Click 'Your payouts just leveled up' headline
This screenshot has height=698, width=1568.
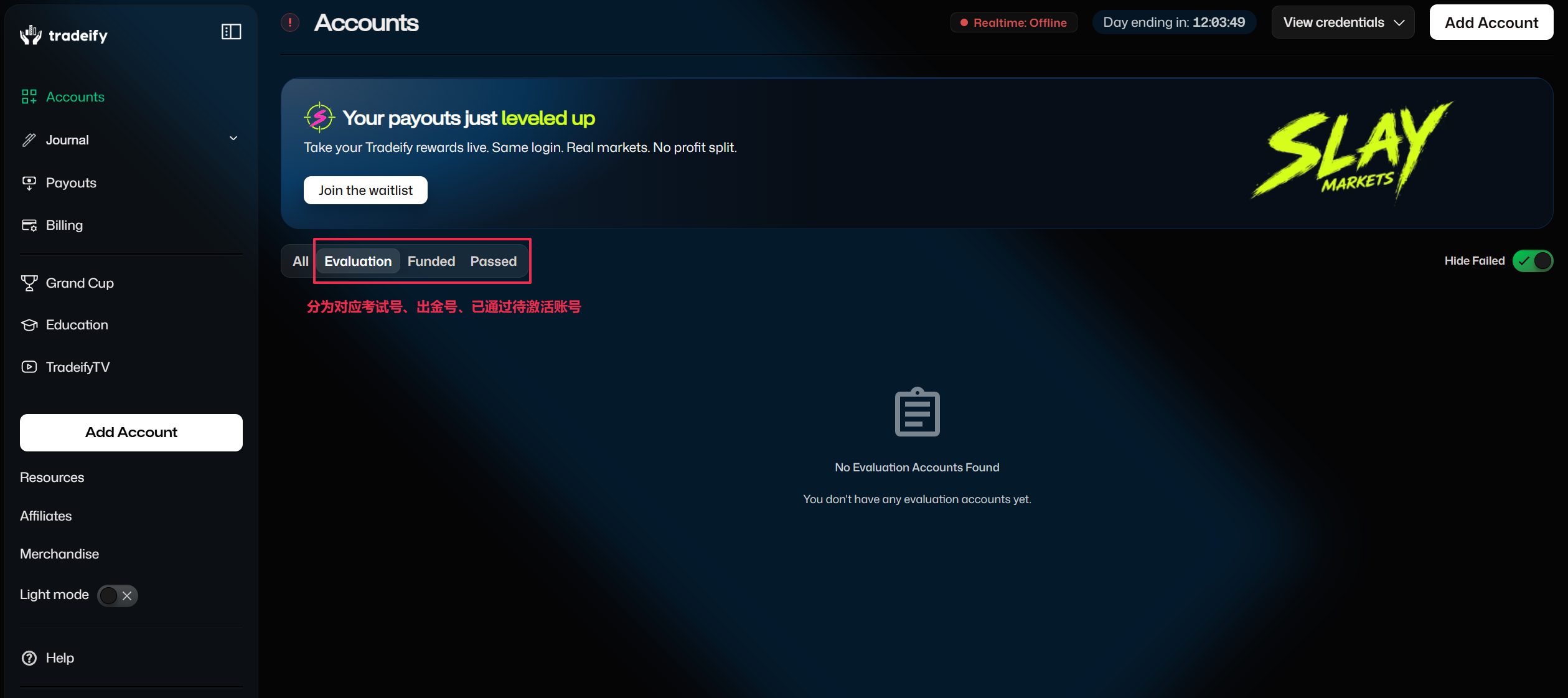pyautogui.click(x=469, y=118)
